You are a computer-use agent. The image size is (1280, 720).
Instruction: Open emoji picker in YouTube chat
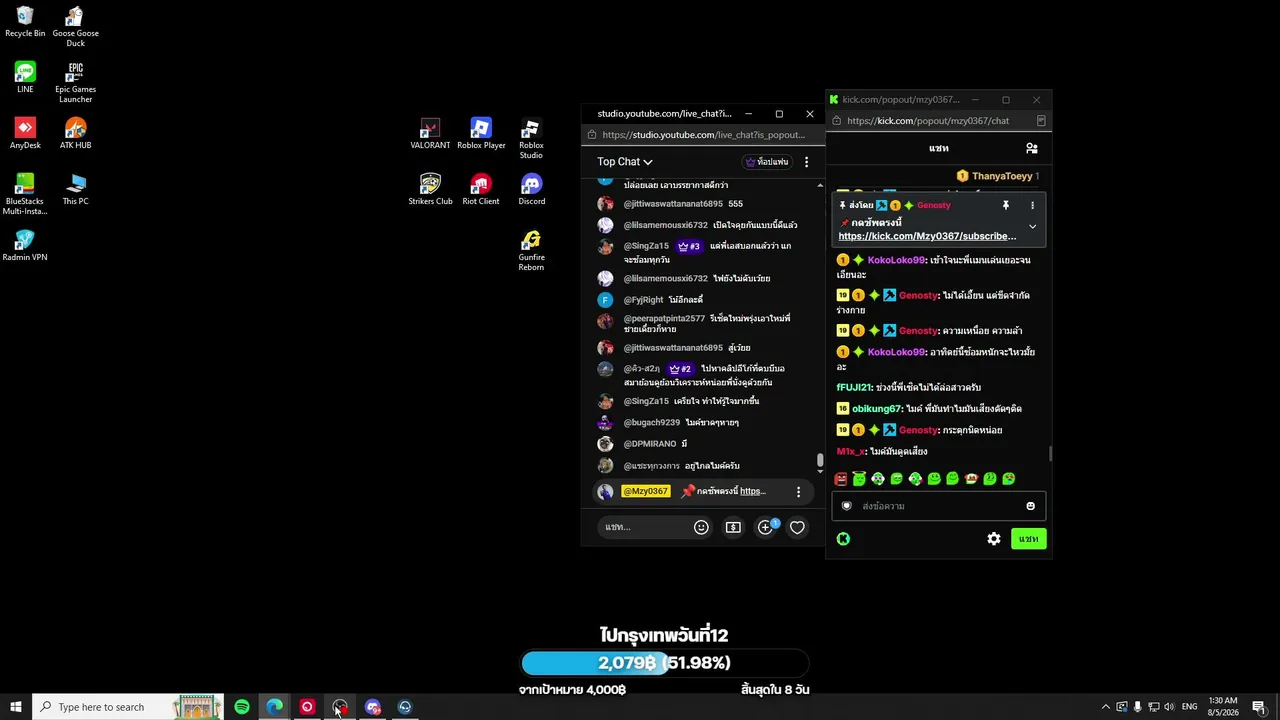tap(701, 527)
